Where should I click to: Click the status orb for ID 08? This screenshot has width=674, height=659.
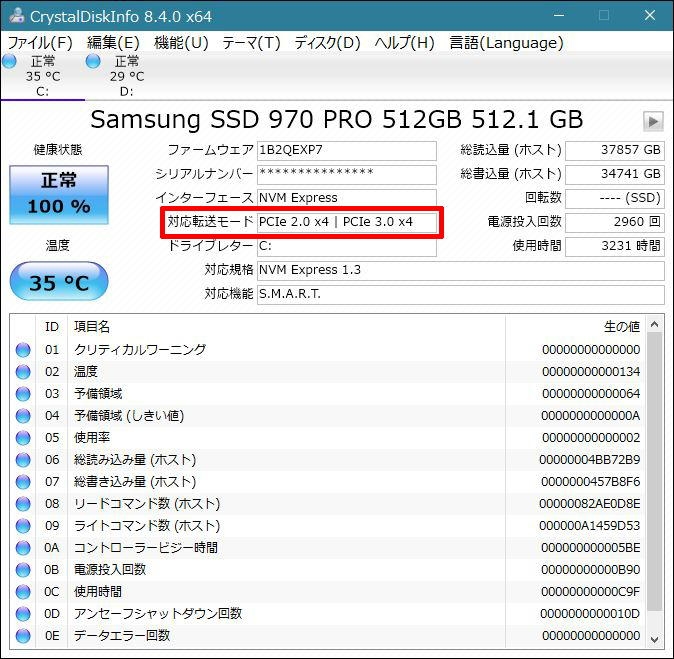(x=23, y=504)
